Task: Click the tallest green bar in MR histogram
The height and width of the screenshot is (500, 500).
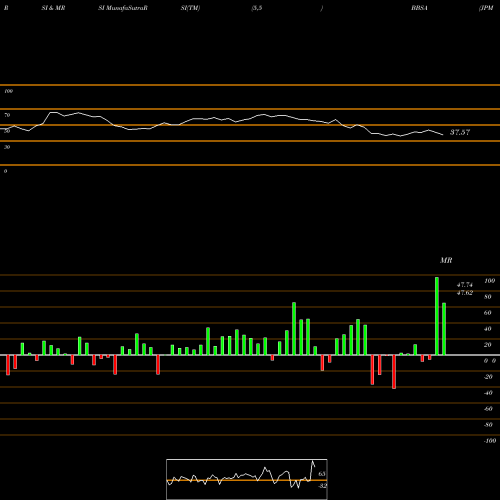Action: (437, 316)
